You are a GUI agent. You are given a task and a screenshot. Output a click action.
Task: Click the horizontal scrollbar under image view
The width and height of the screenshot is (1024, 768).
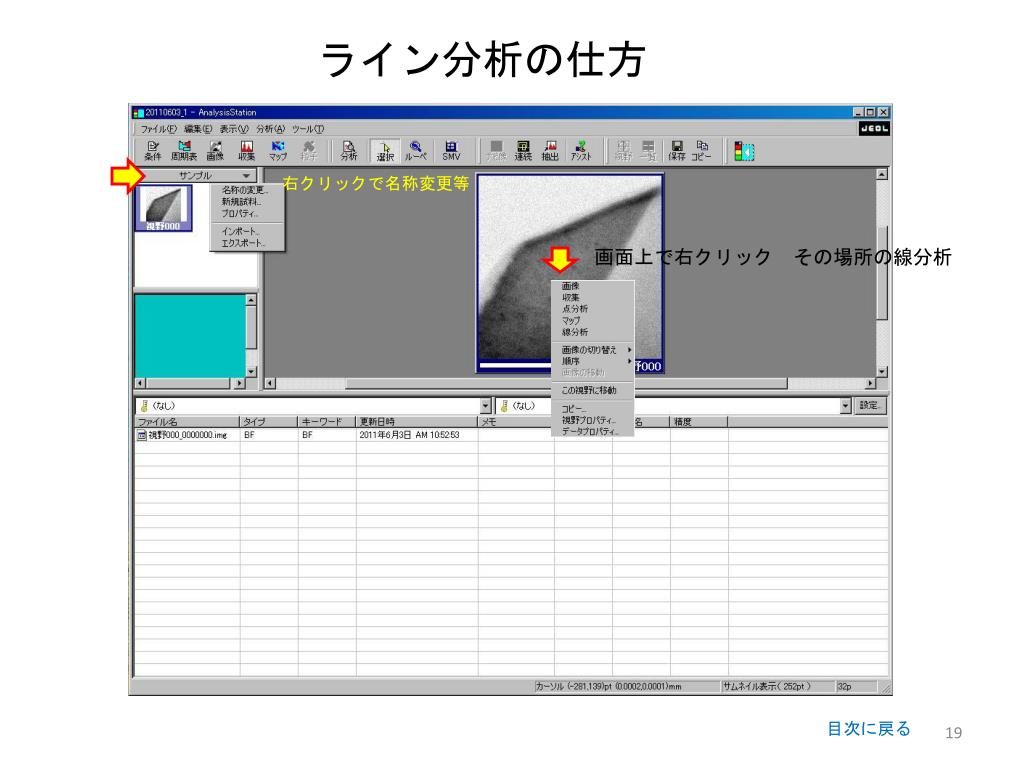pyautogui.click(x=570, y=383)
